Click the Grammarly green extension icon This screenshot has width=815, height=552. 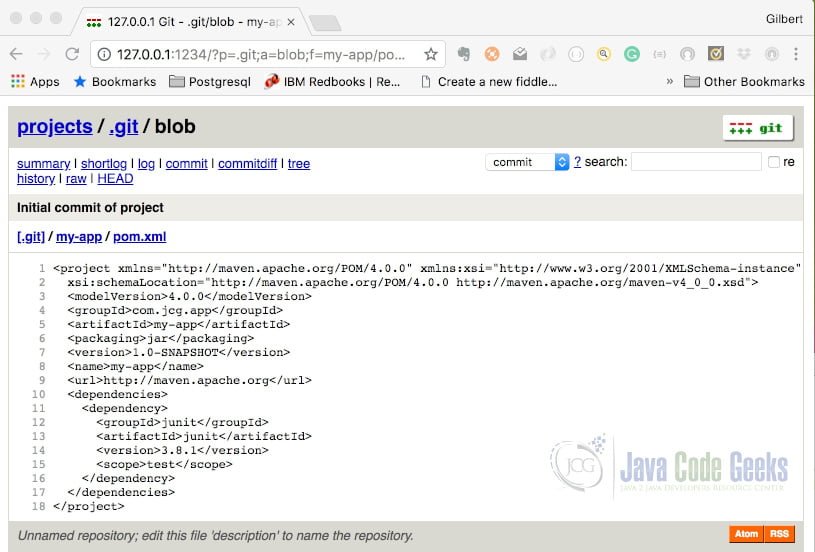pyautogui.click(x=632, y=54)
